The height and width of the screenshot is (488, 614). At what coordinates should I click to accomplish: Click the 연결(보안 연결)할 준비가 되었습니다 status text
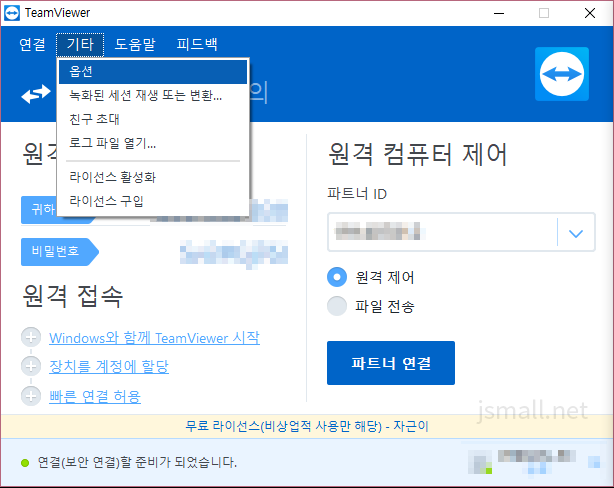click(x=137, y=463)
